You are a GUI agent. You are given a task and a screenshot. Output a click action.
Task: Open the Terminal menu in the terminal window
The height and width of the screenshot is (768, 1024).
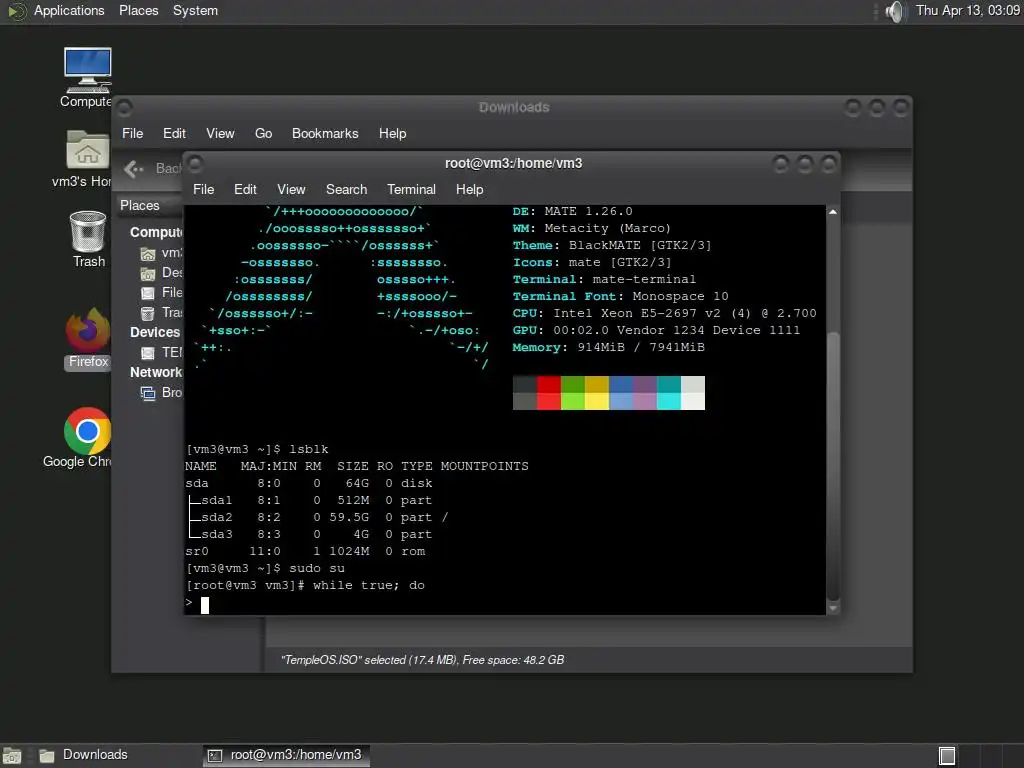[411, 189]
